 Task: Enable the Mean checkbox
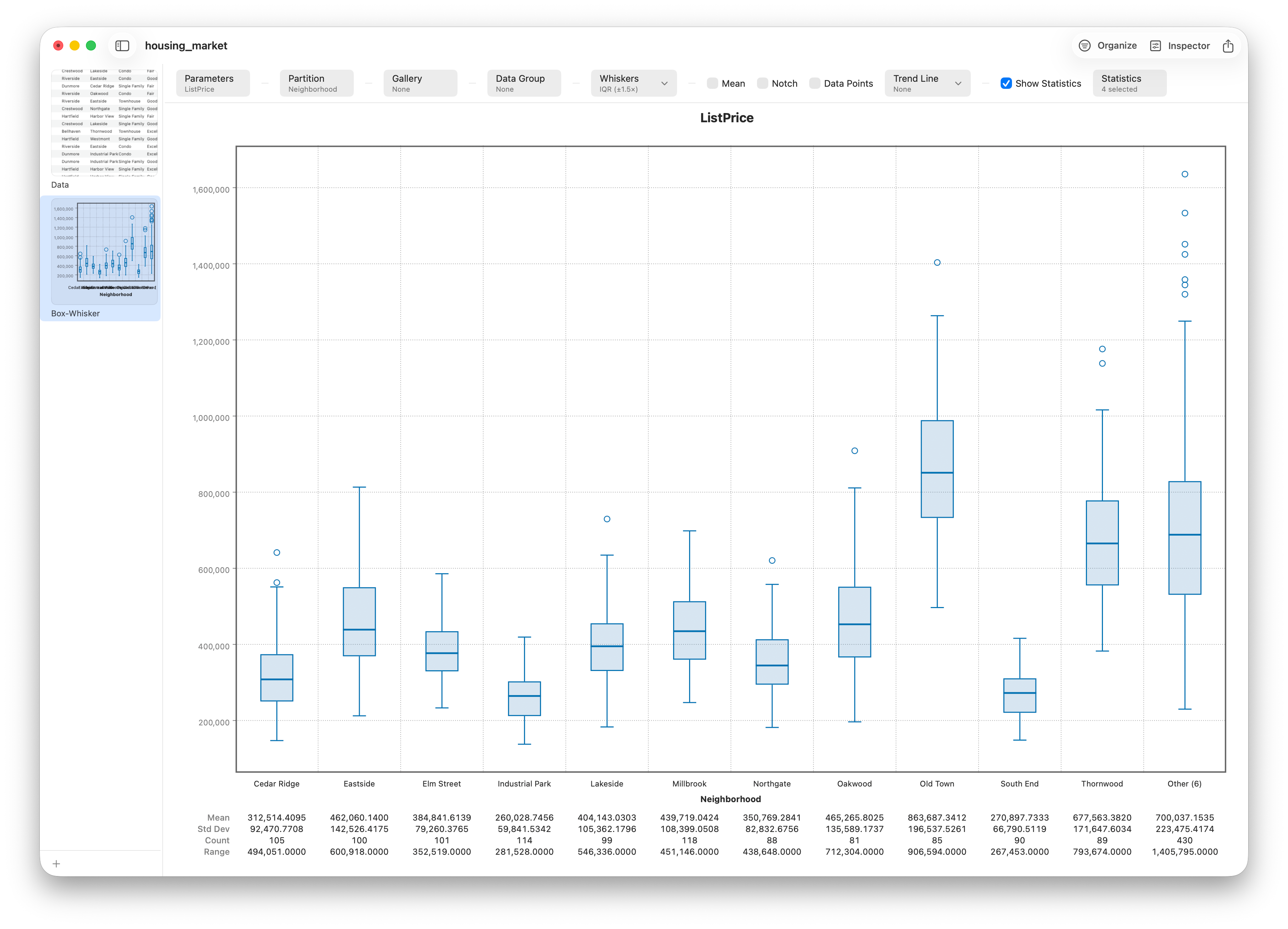click(x=712, y=83)
